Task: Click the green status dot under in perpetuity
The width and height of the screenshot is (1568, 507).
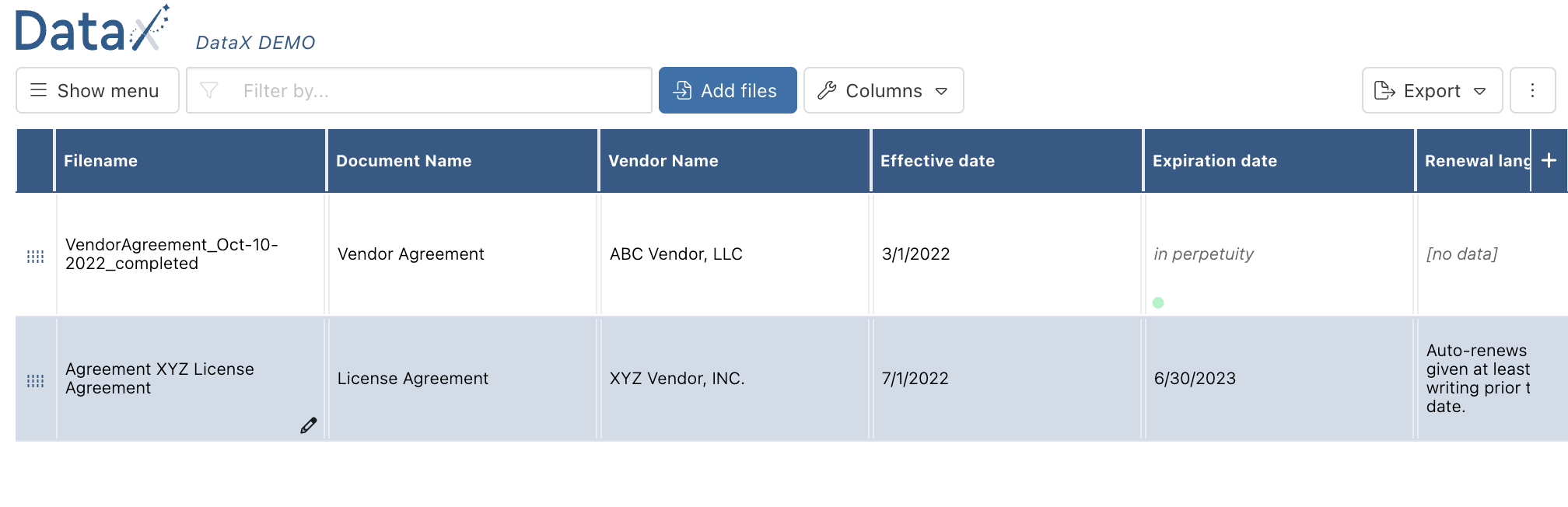Action: (1158, 302)
